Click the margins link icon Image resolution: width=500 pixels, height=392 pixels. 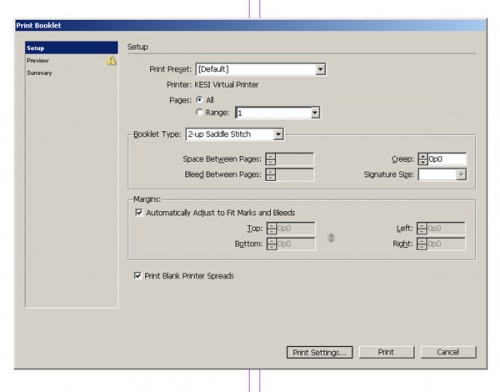pos(331,237)
